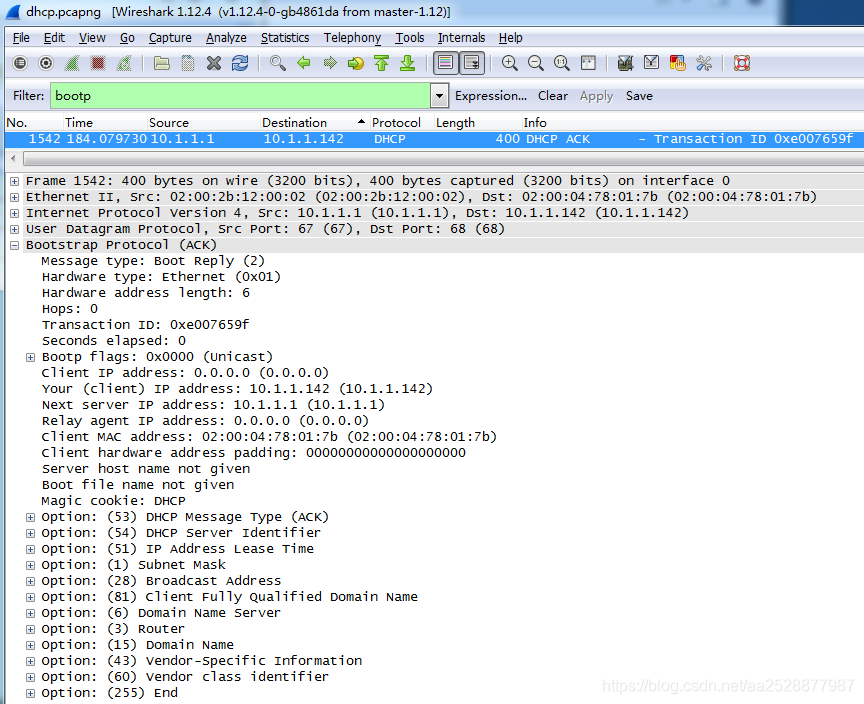Toggle auto scroll in live capture
The width and height of the screenshot is (864, 704).
click(x=472, y=63)
